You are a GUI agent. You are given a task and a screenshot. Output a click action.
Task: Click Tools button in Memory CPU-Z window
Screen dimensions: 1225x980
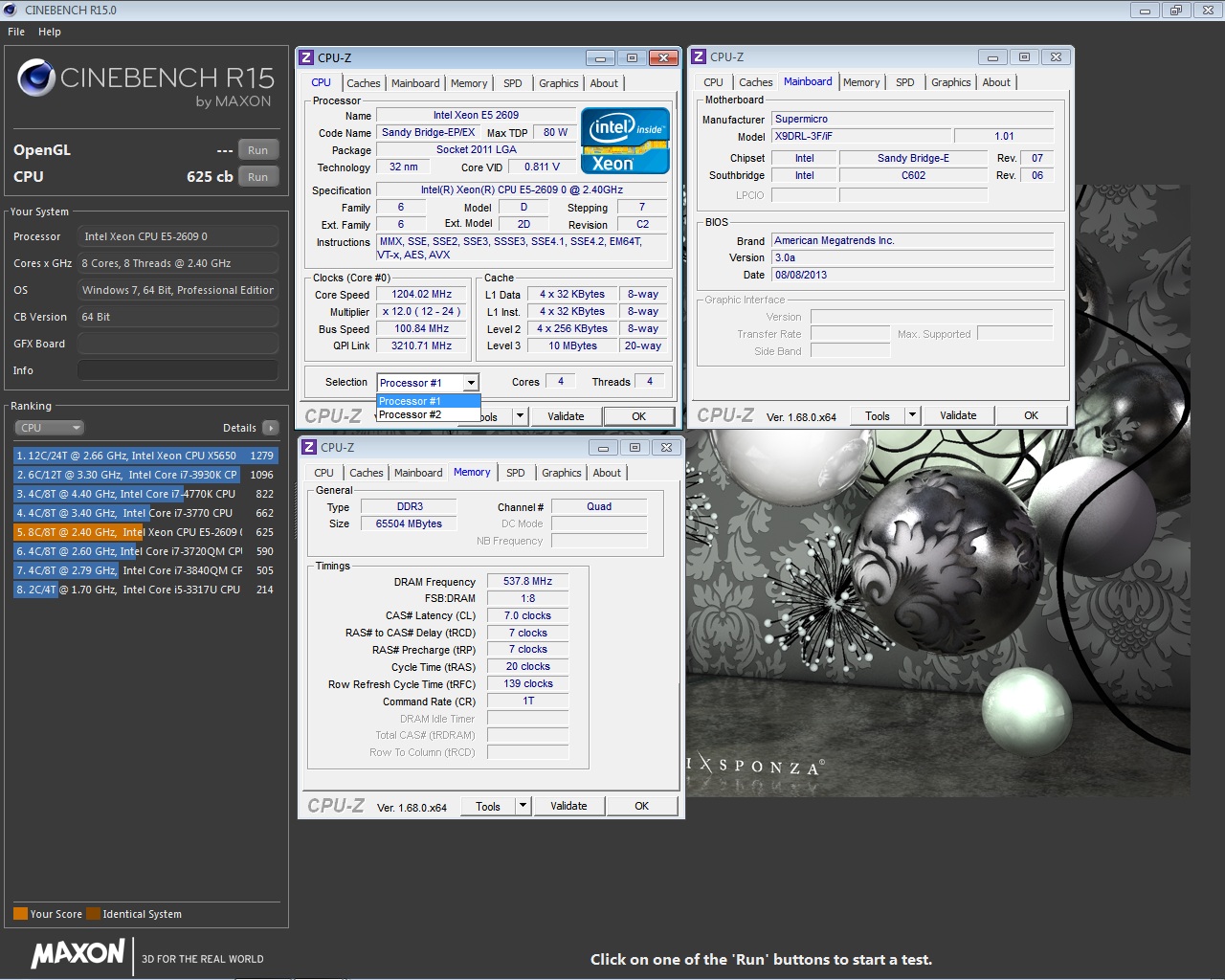pyautogui.click(x=488, y=806)
